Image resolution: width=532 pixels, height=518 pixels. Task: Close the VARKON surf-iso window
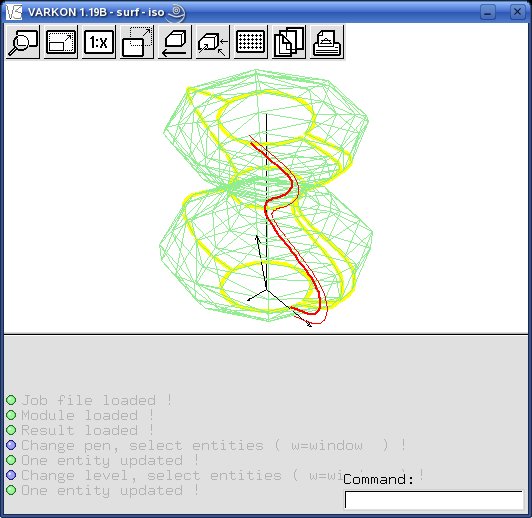coord(517,12)
